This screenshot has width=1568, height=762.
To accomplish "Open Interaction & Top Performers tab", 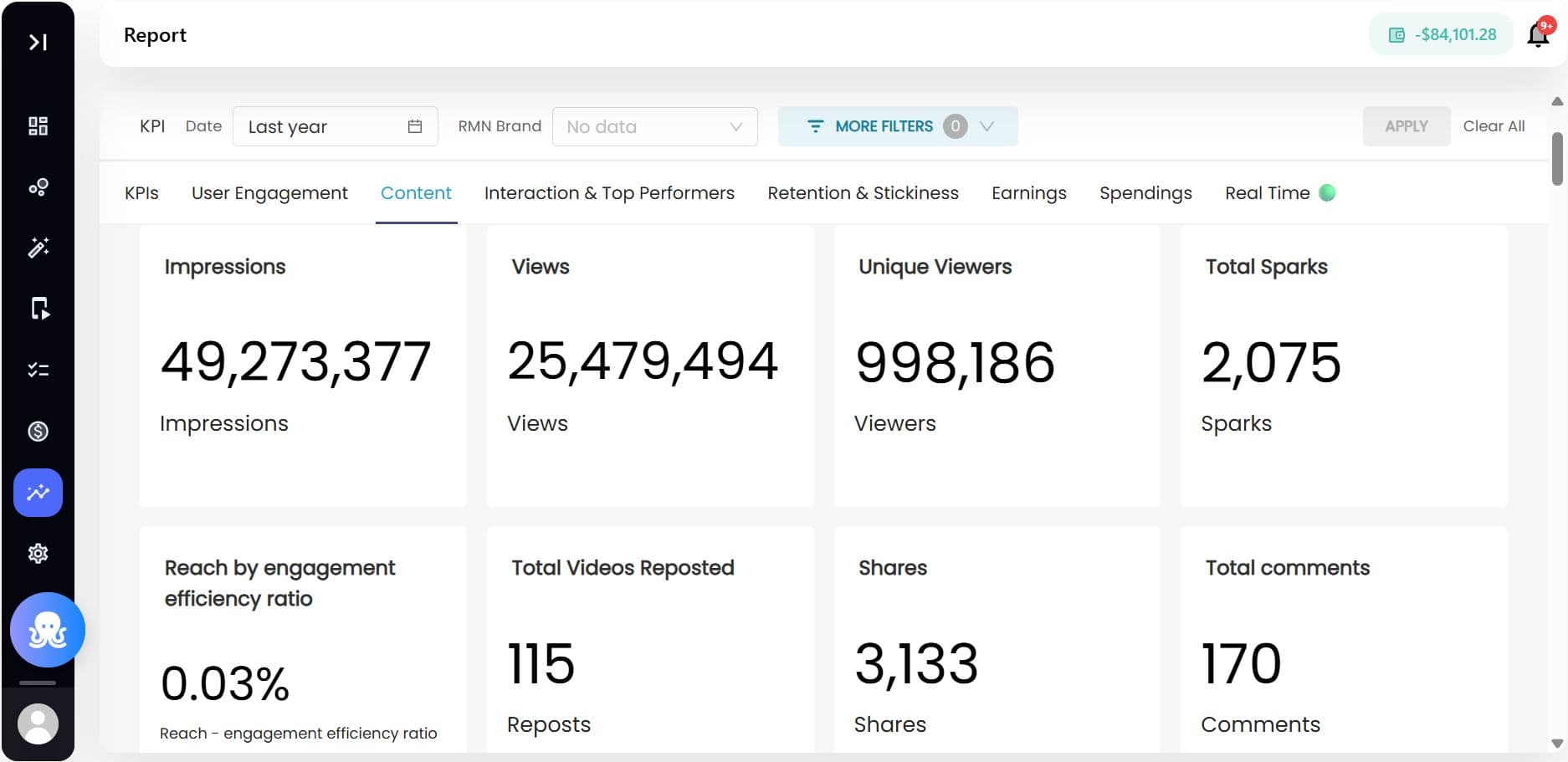I will point(609,193).
